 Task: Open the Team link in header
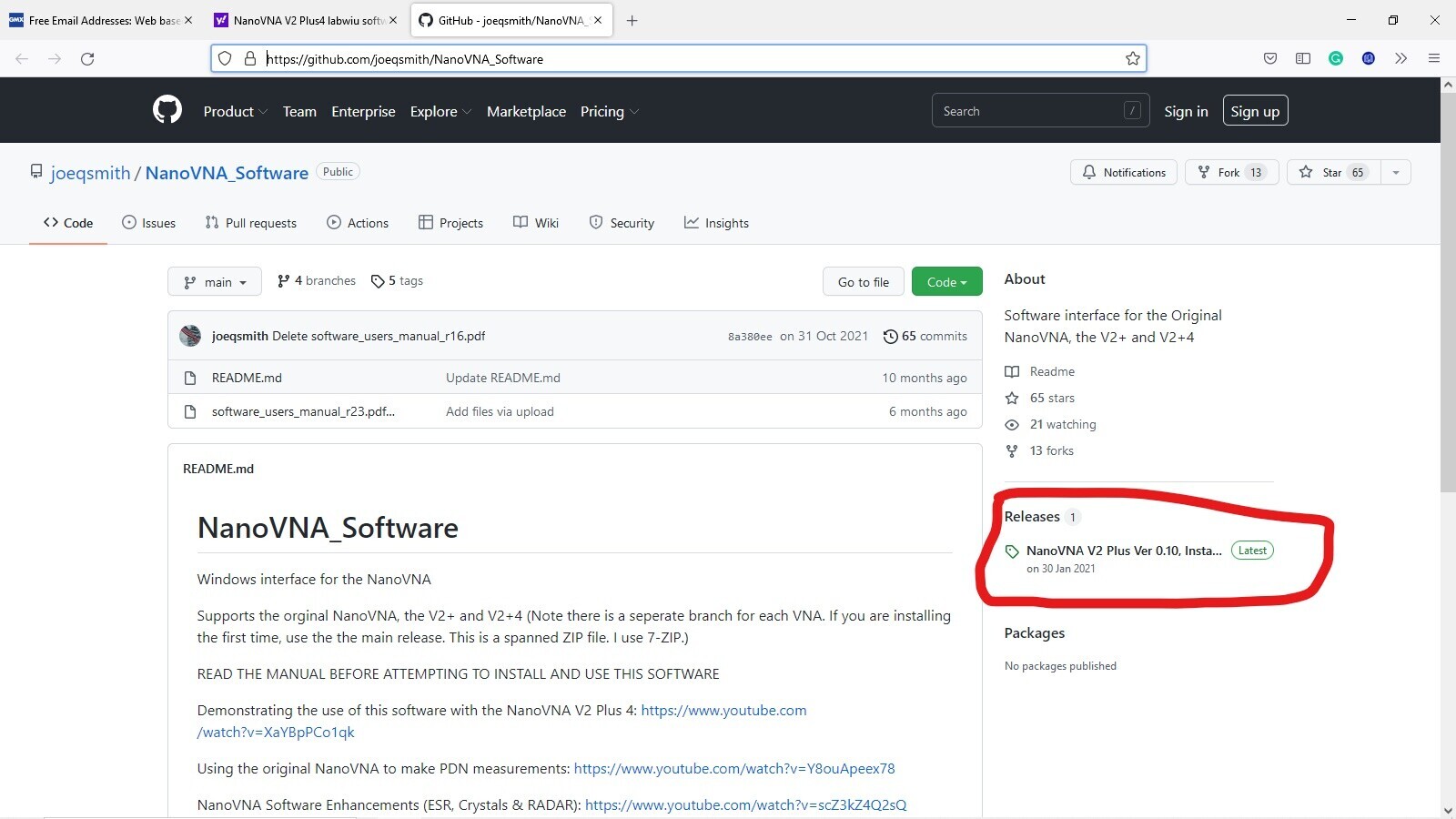coord(299,111)
